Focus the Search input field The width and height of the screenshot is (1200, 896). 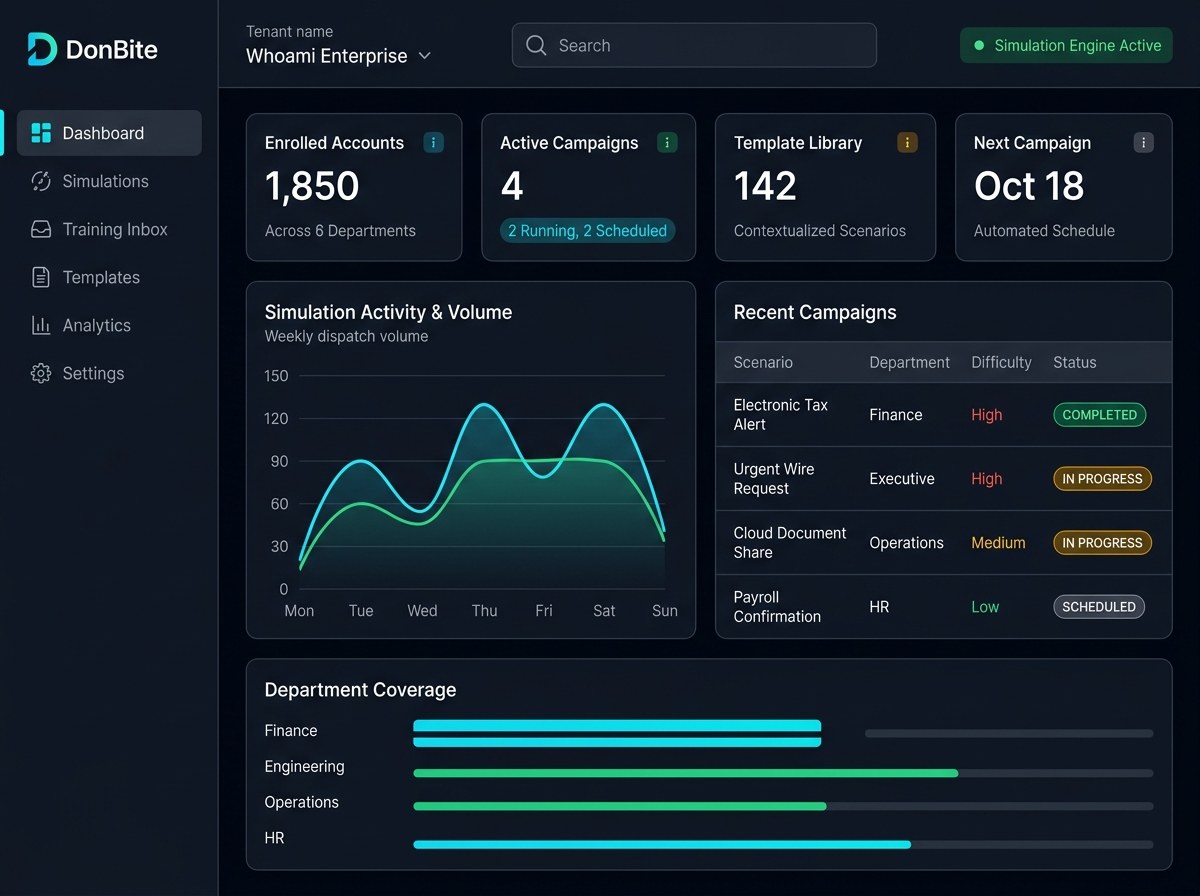[694, 45]
